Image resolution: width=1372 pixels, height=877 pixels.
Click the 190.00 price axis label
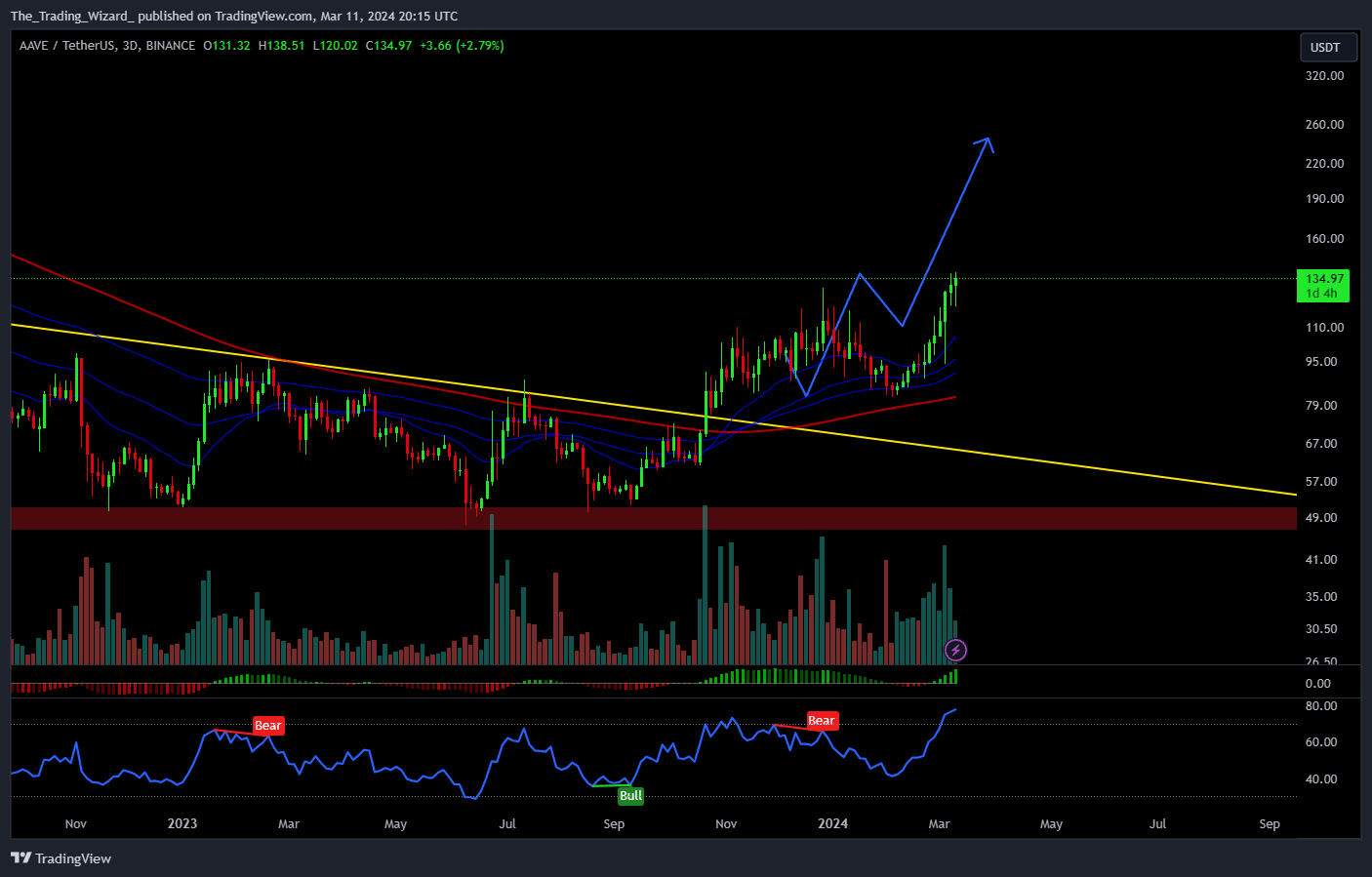click(x=1324, y=199)
